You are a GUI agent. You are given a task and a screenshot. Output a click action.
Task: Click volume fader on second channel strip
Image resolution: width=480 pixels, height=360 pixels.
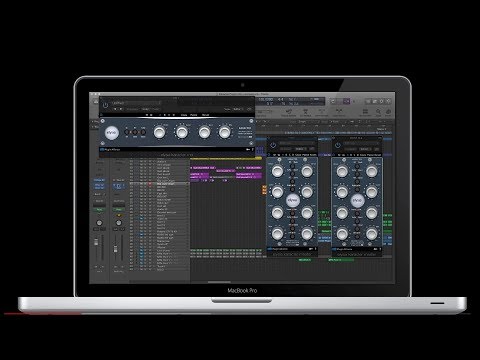(116, 249)
